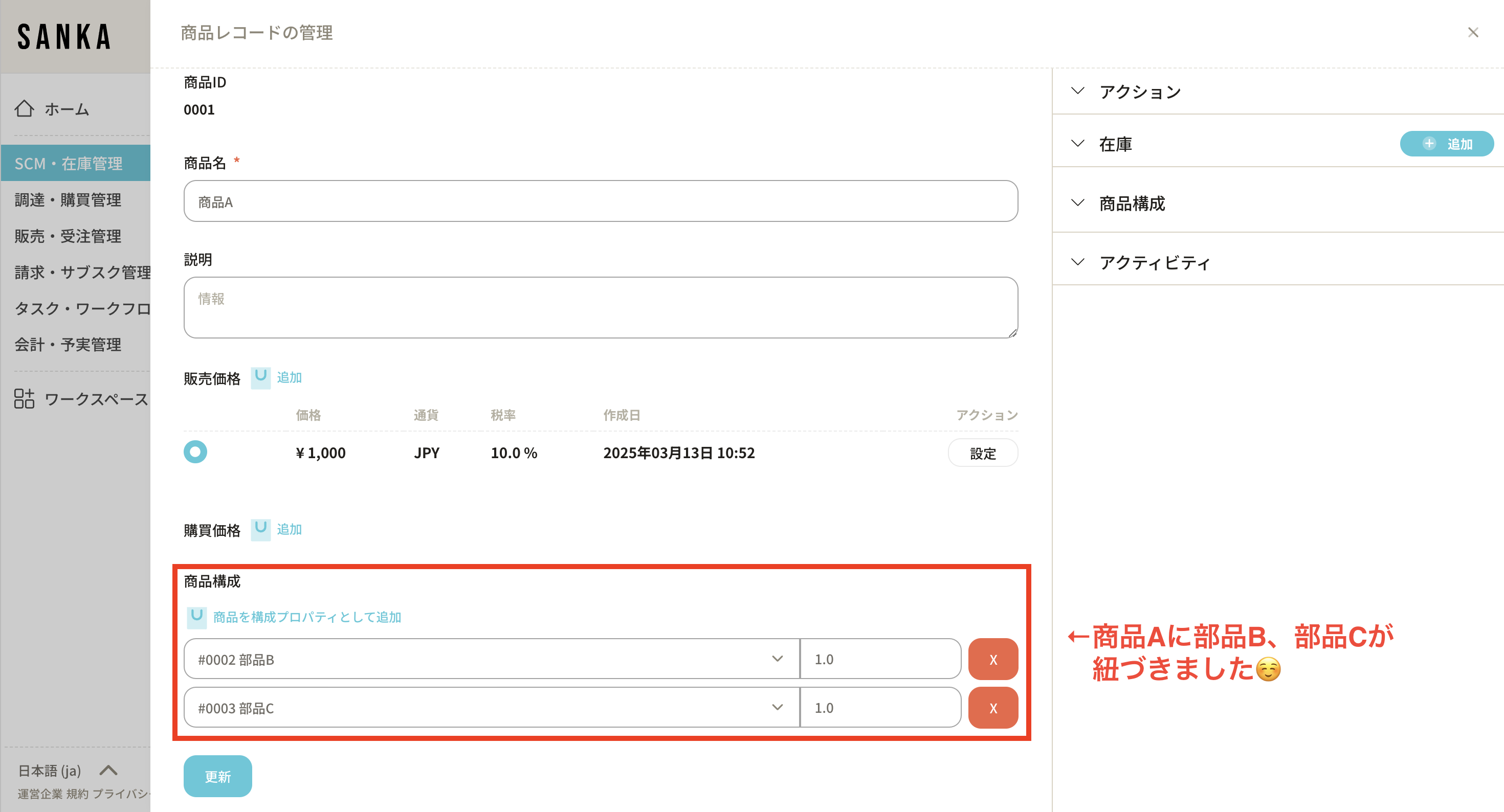Open 販売・受注管理 menu item
This screenshot has width=1504, height=812.
(68, 236)
